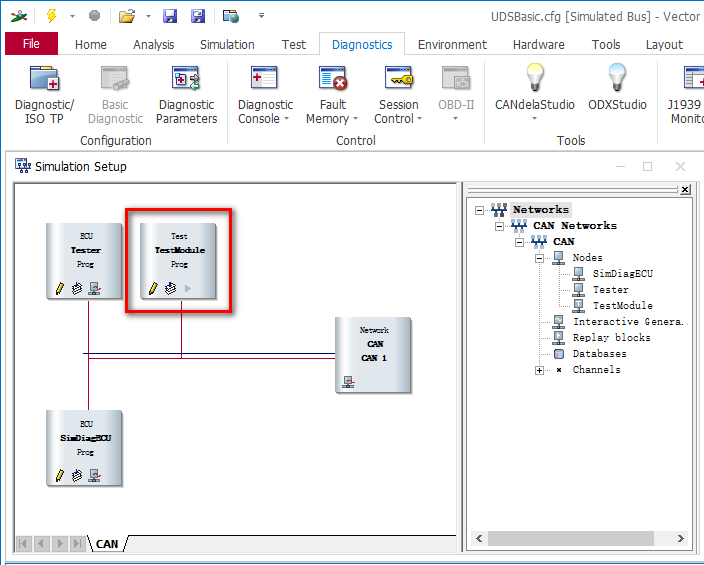Click the Save configuration floppy icon
The image size is (704, 565).
click(170, 16)
